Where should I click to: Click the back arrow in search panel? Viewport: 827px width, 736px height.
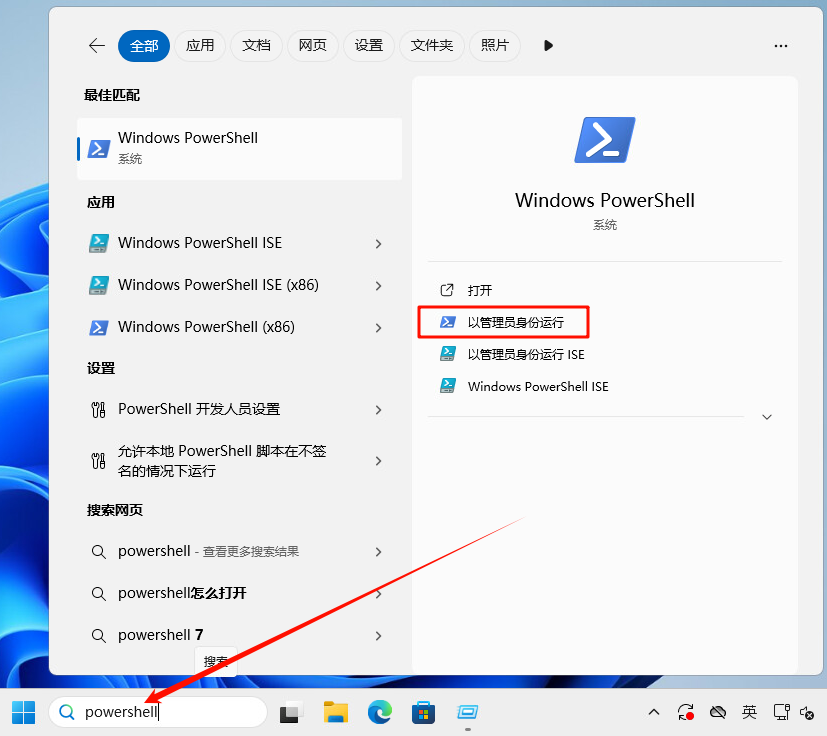96,45
